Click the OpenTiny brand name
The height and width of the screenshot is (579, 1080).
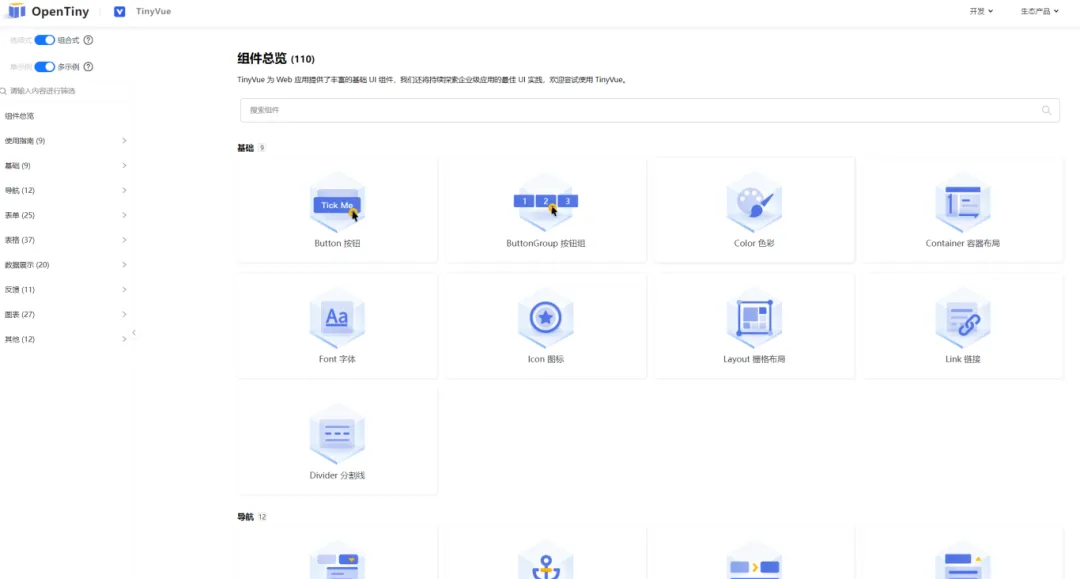coord(60,12)
